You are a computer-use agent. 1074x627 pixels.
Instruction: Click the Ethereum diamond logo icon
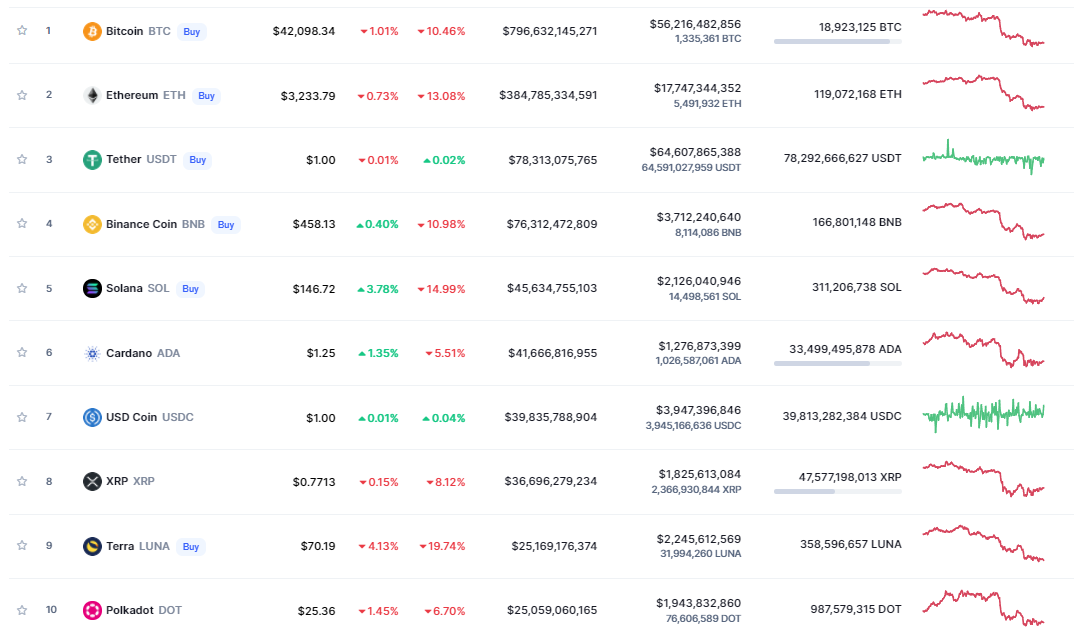(x=92, y=95)
